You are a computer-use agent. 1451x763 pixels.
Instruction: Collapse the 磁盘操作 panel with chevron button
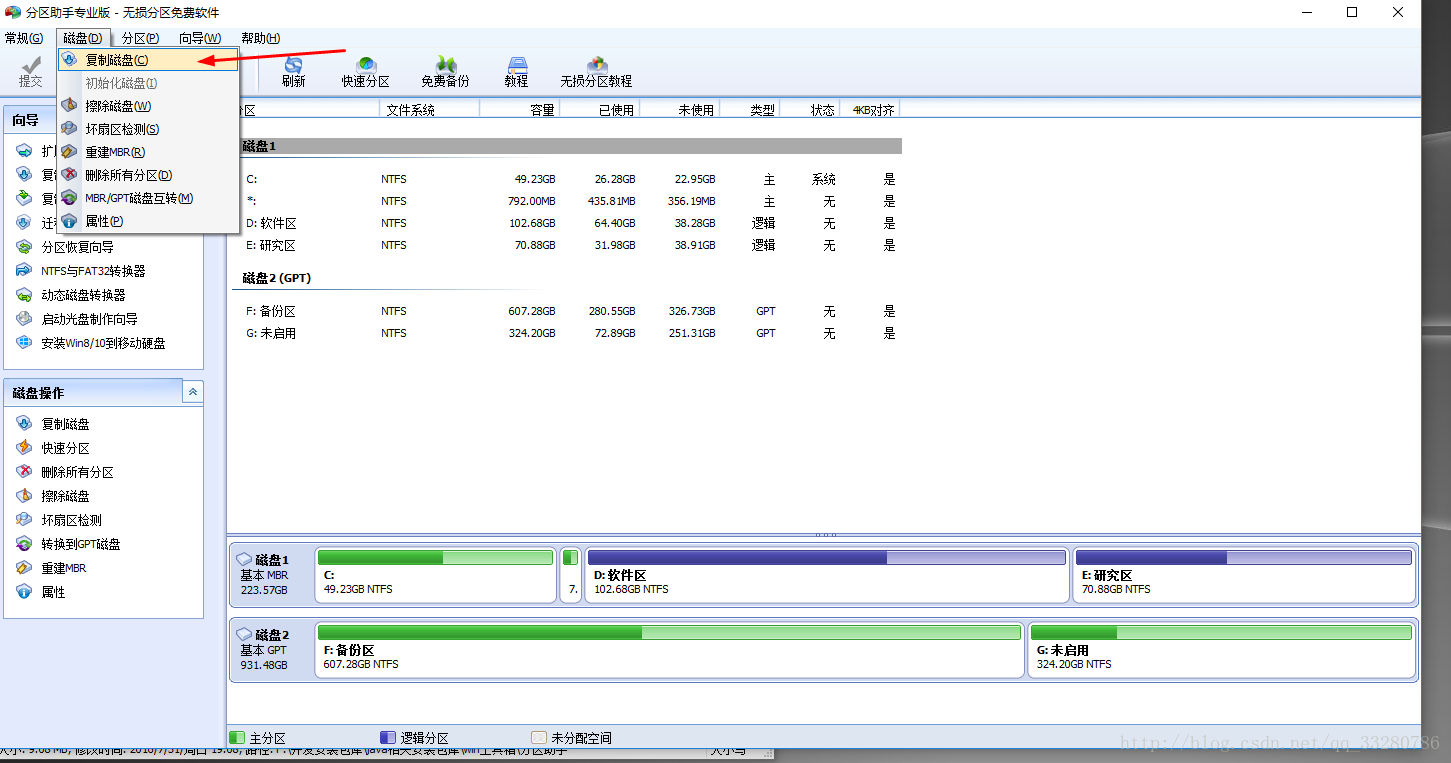pos(193,392)
